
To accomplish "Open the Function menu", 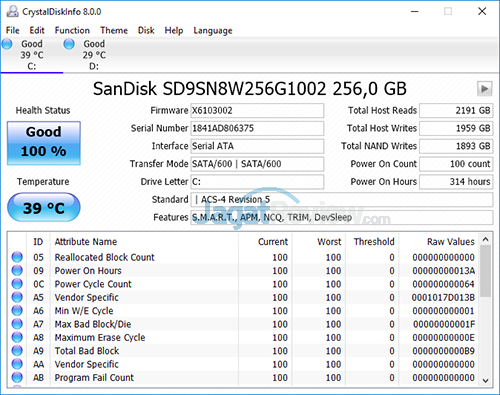I will pyautogui.click(x=72, y=30).
